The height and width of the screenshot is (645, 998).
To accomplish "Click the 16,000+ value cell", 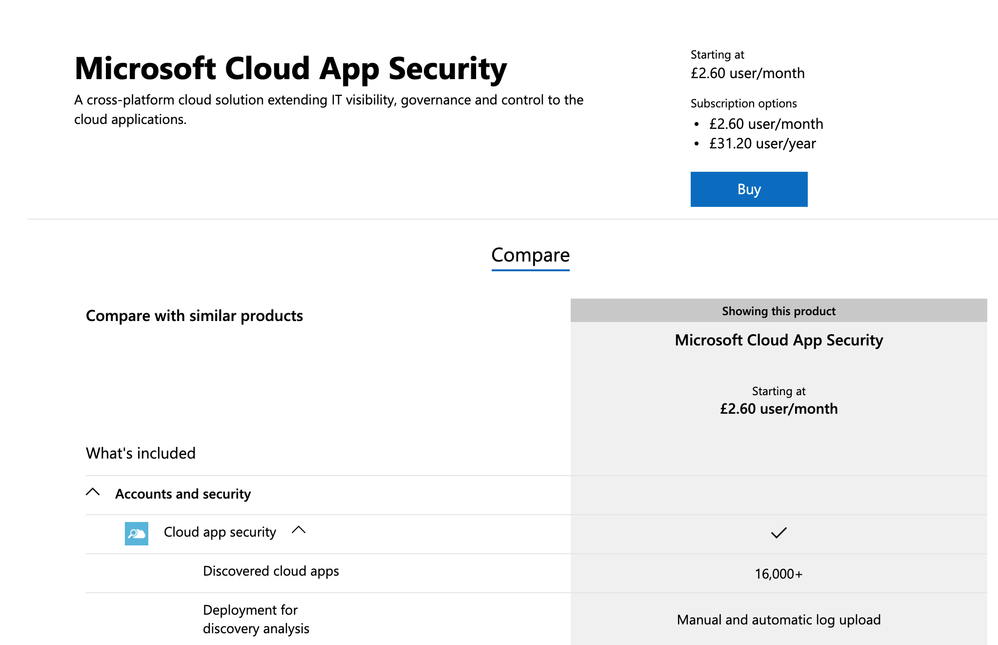I will [x=779, y=574].
